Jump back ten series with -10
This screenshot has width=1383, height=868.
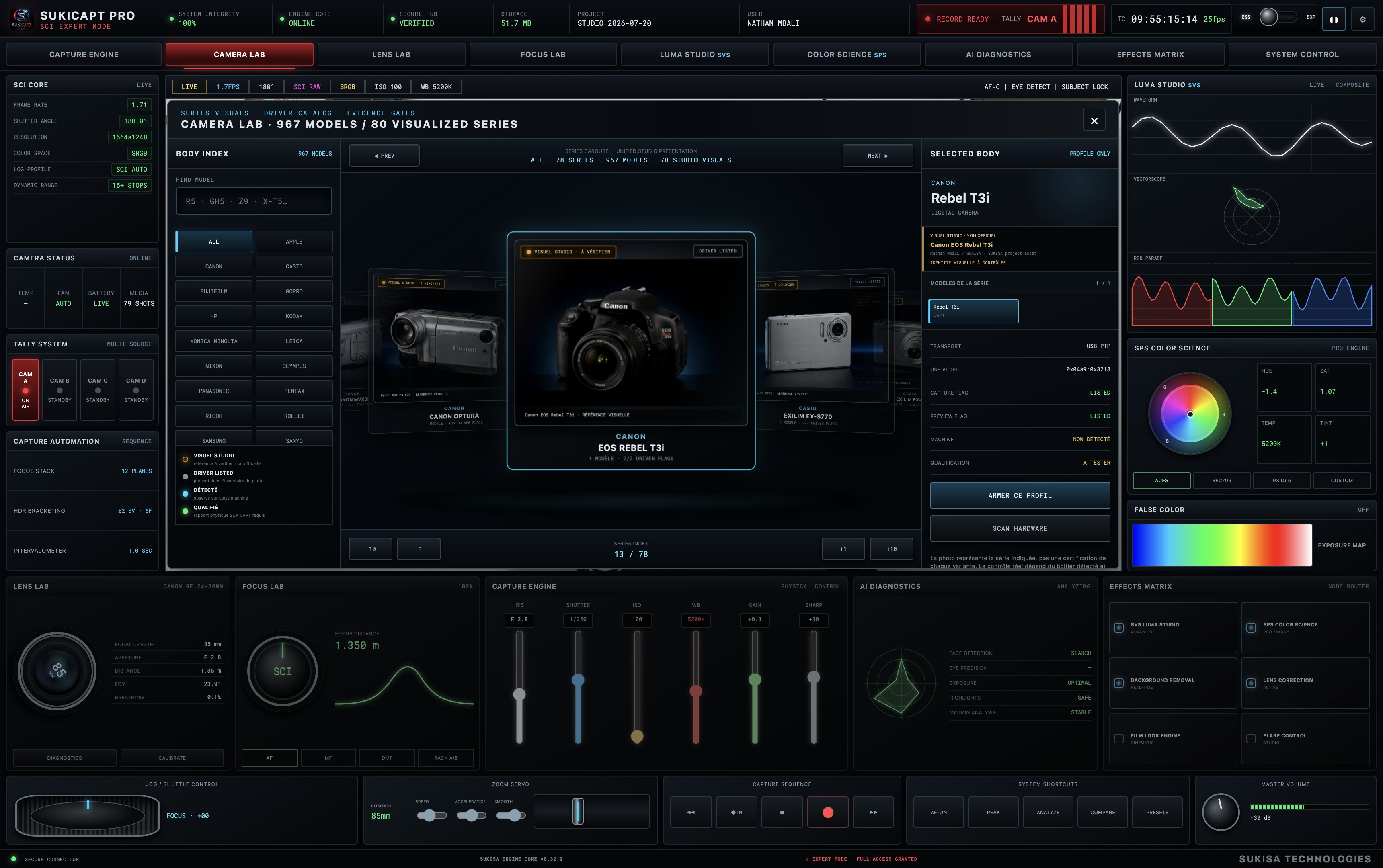[x=370, y=549]
